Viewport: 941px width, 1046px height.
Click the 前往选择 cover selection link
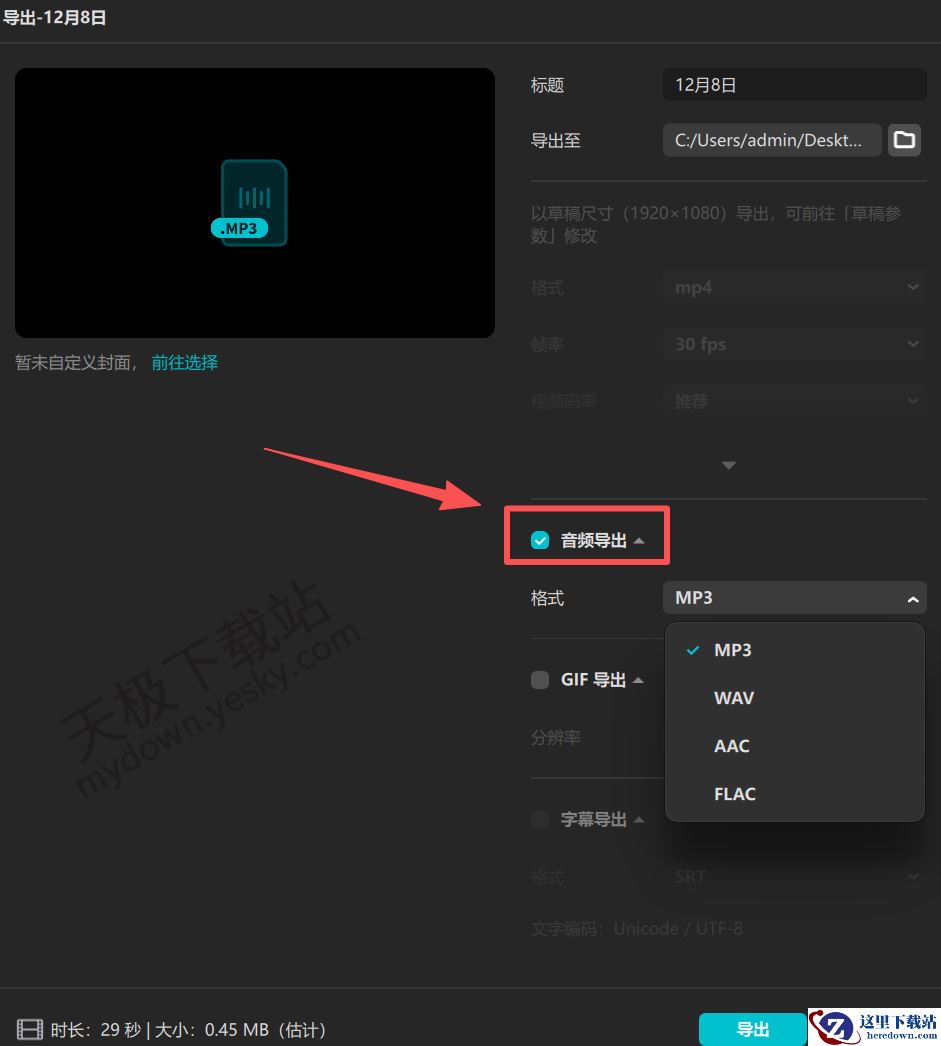point(184,362)
